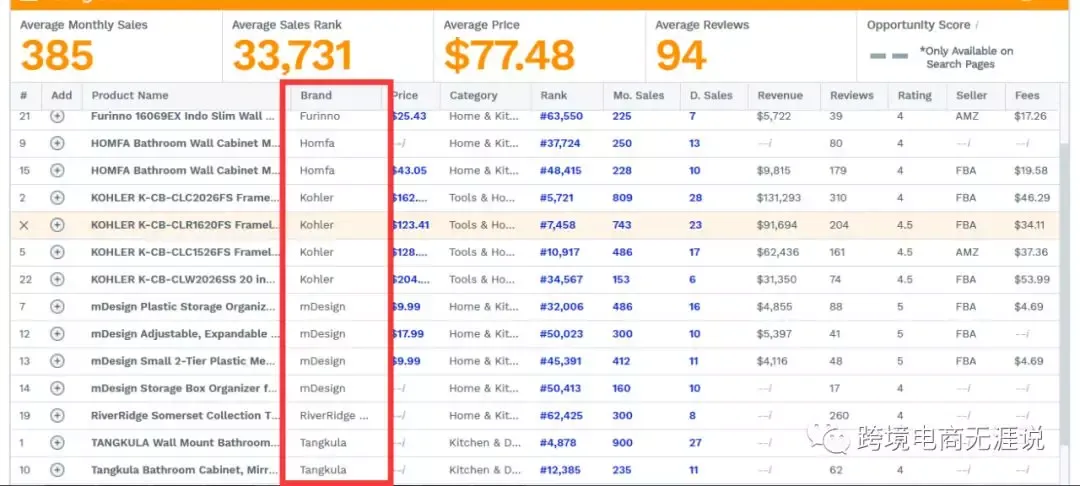Sort table by Product Name header
This screenshot has height=486, width=1080.
[130, 96]
